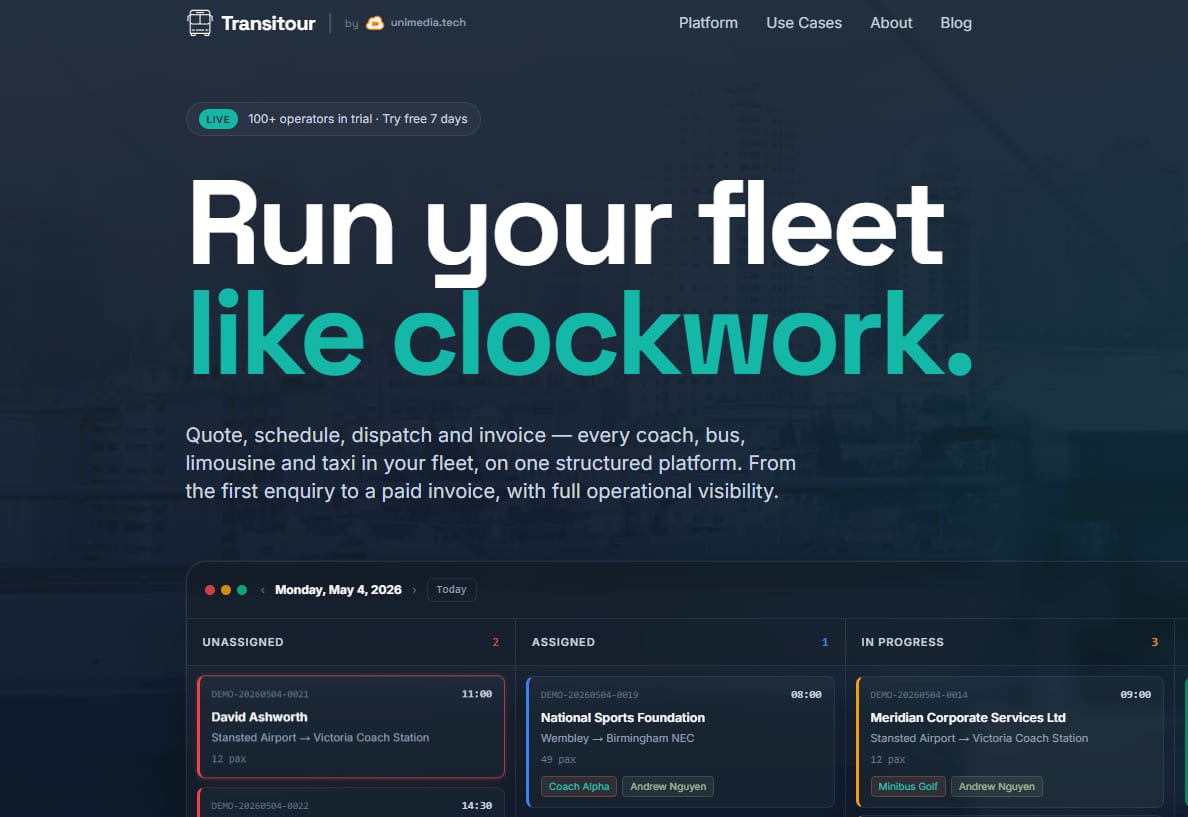Click the Today button
Screen dimensions: 1188x817
coord(452,590)
